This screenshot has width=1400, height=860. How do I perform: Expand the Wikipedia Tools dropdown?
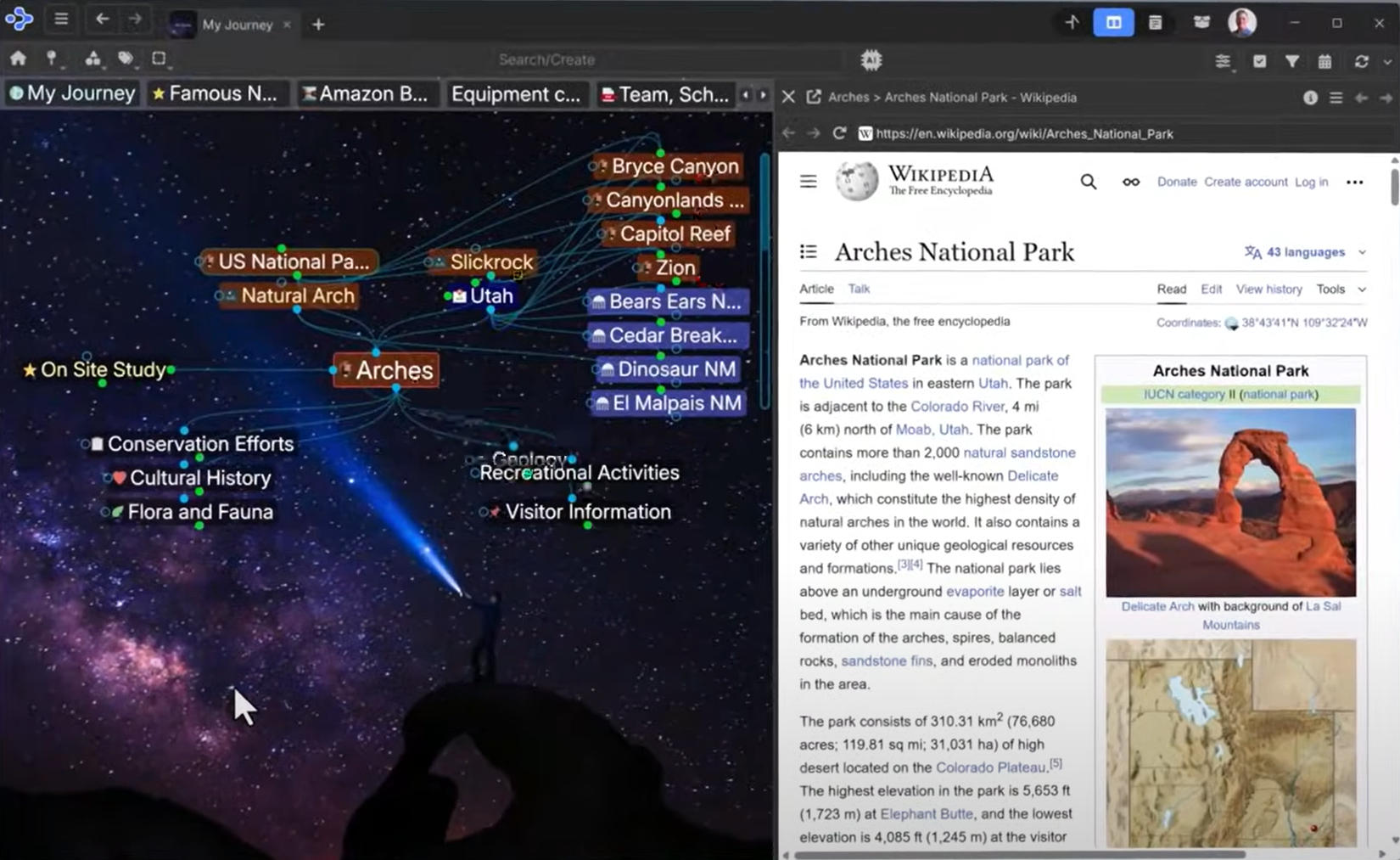coord(1341,289)
